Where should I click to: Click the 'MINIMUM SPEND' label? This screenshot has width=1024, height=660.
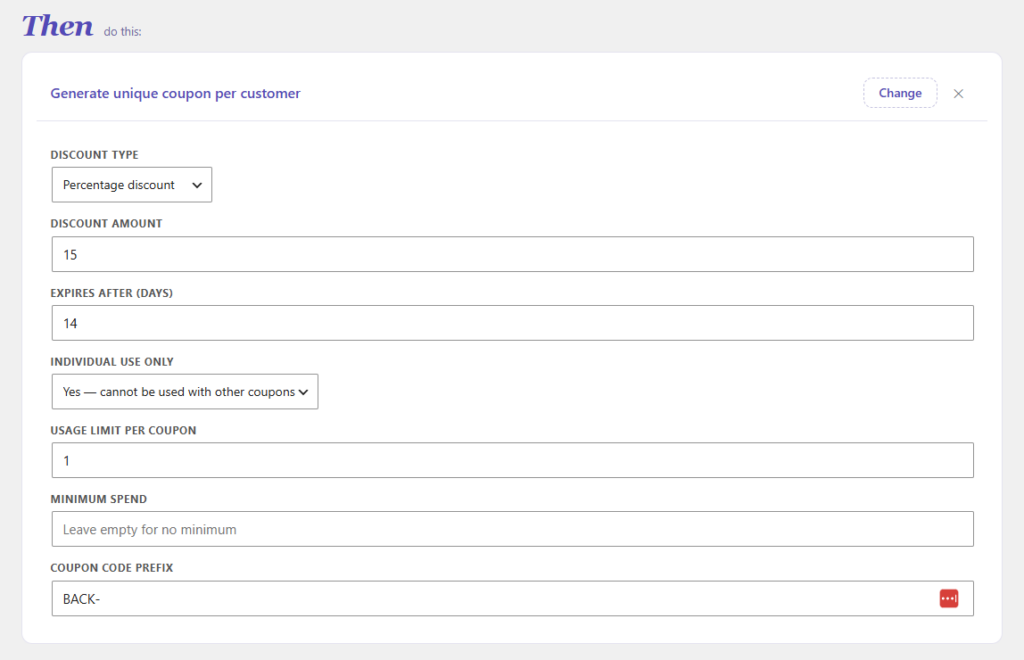[x=99, y=499]
